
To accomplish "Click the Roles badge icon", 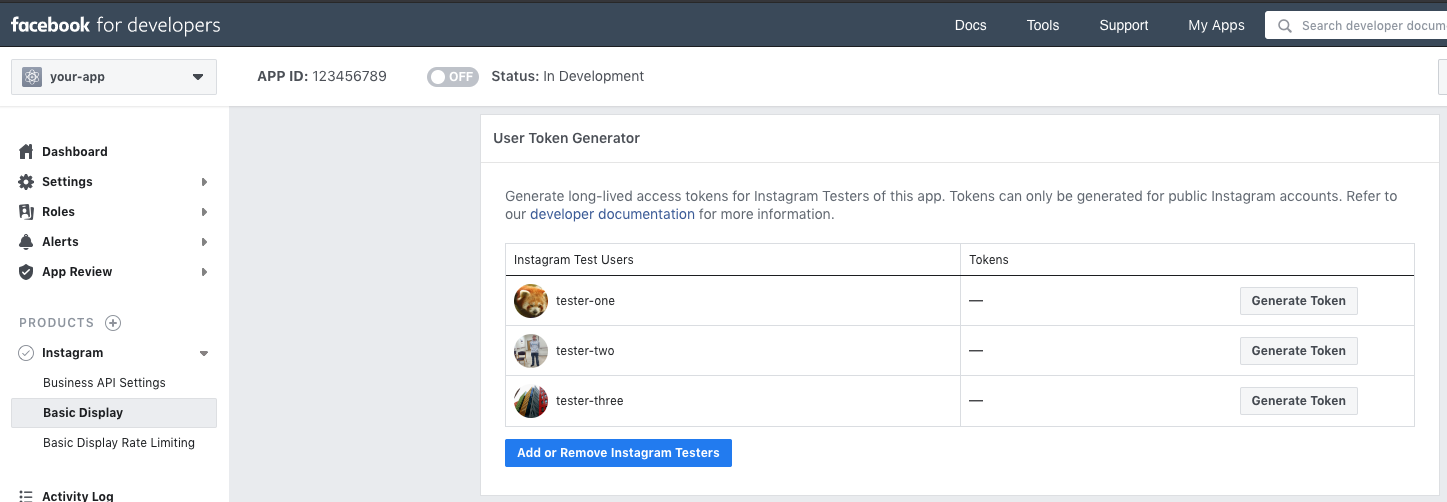I will coord(26,212).
